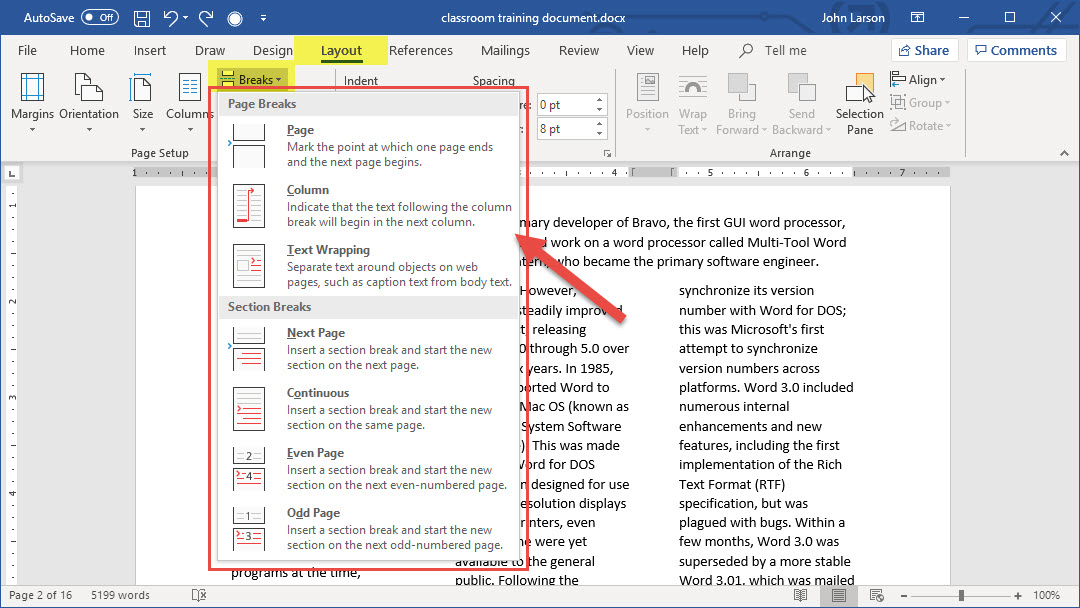Screen dimensions: 1080x608
Task: Open the Insert ribbon tab
Action: (x=150, y=51)
